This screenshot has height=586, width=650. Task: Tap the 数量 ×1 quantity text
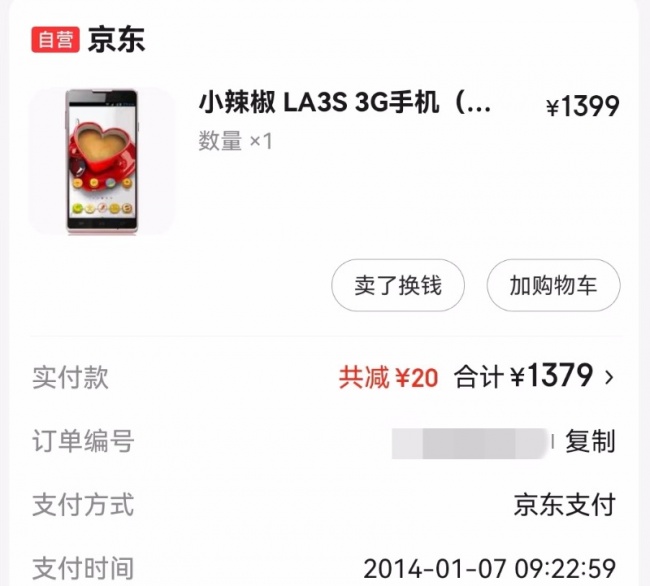(235, 141)
